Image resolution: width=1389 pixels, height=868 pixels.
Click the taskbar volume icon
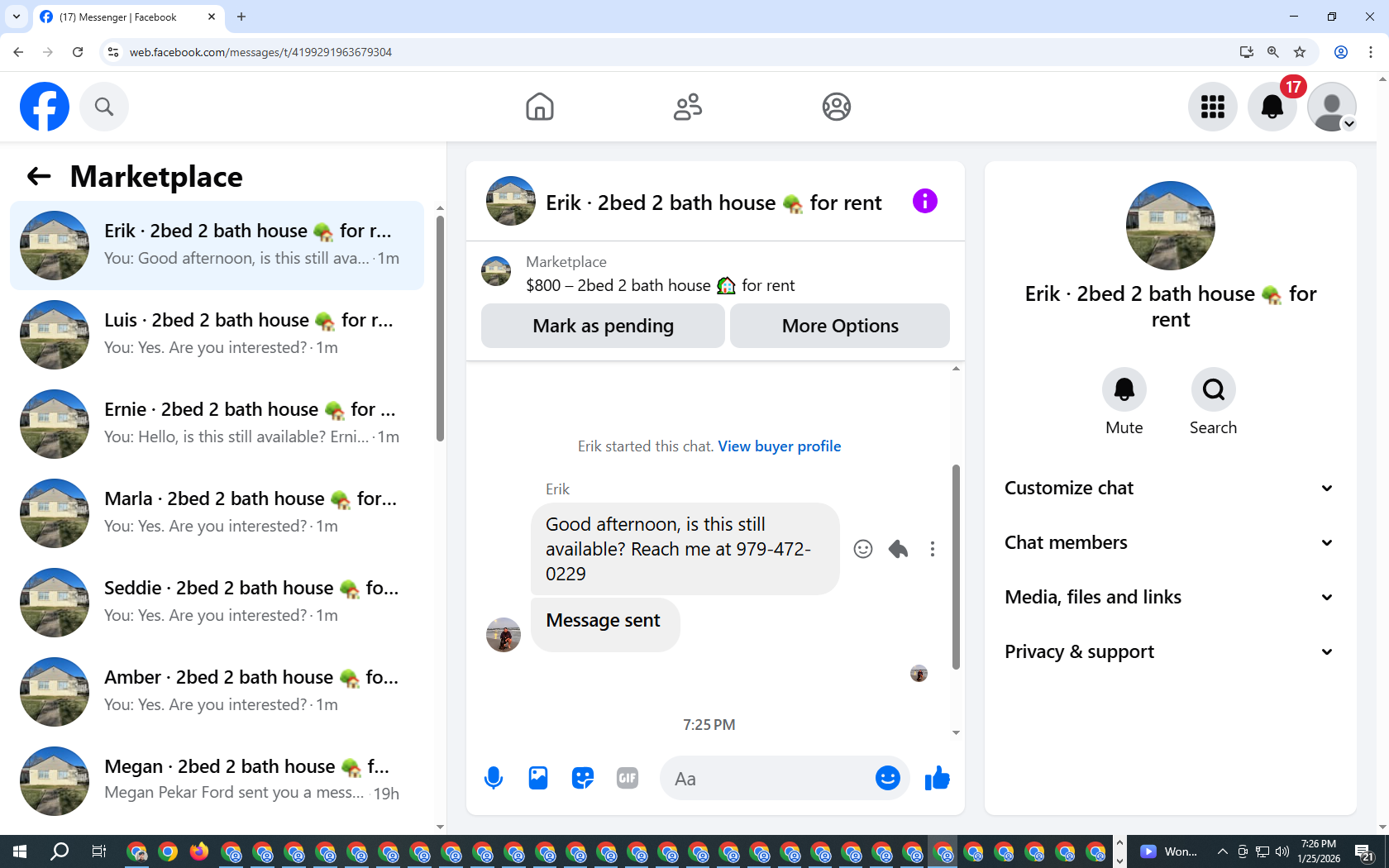(1282, 851)
